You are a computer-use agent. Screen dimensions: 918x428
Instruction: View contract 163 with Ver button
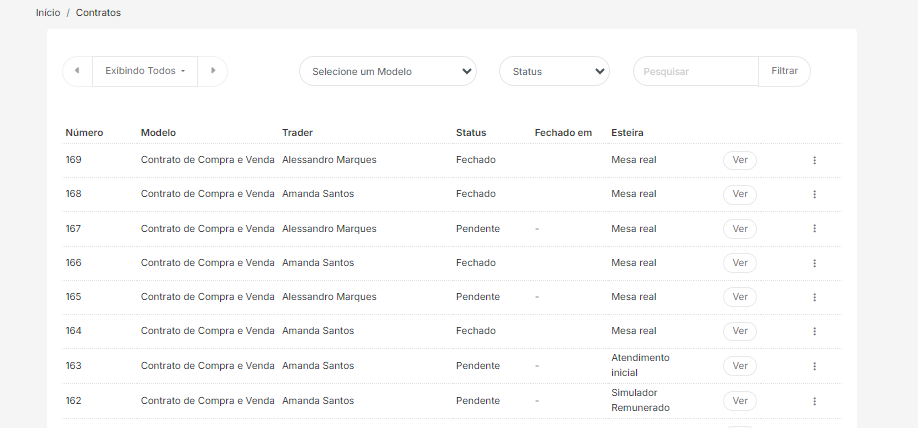click(x=739, y=366)
